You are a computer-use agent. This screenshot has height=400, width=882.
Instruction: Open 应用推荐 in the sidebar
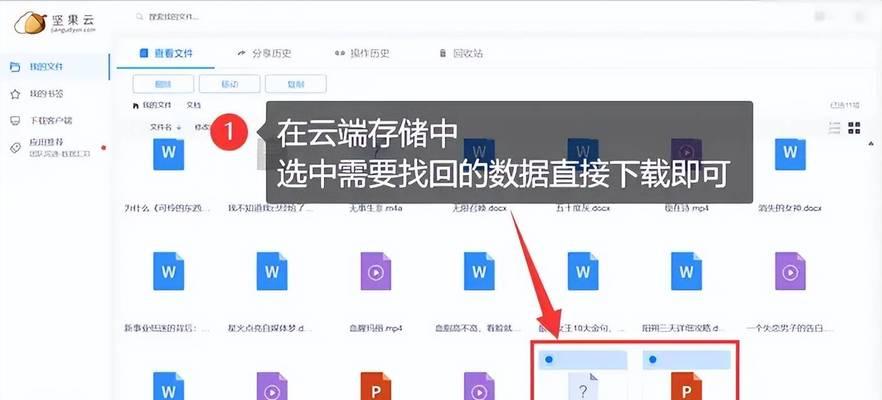(46, 143)
